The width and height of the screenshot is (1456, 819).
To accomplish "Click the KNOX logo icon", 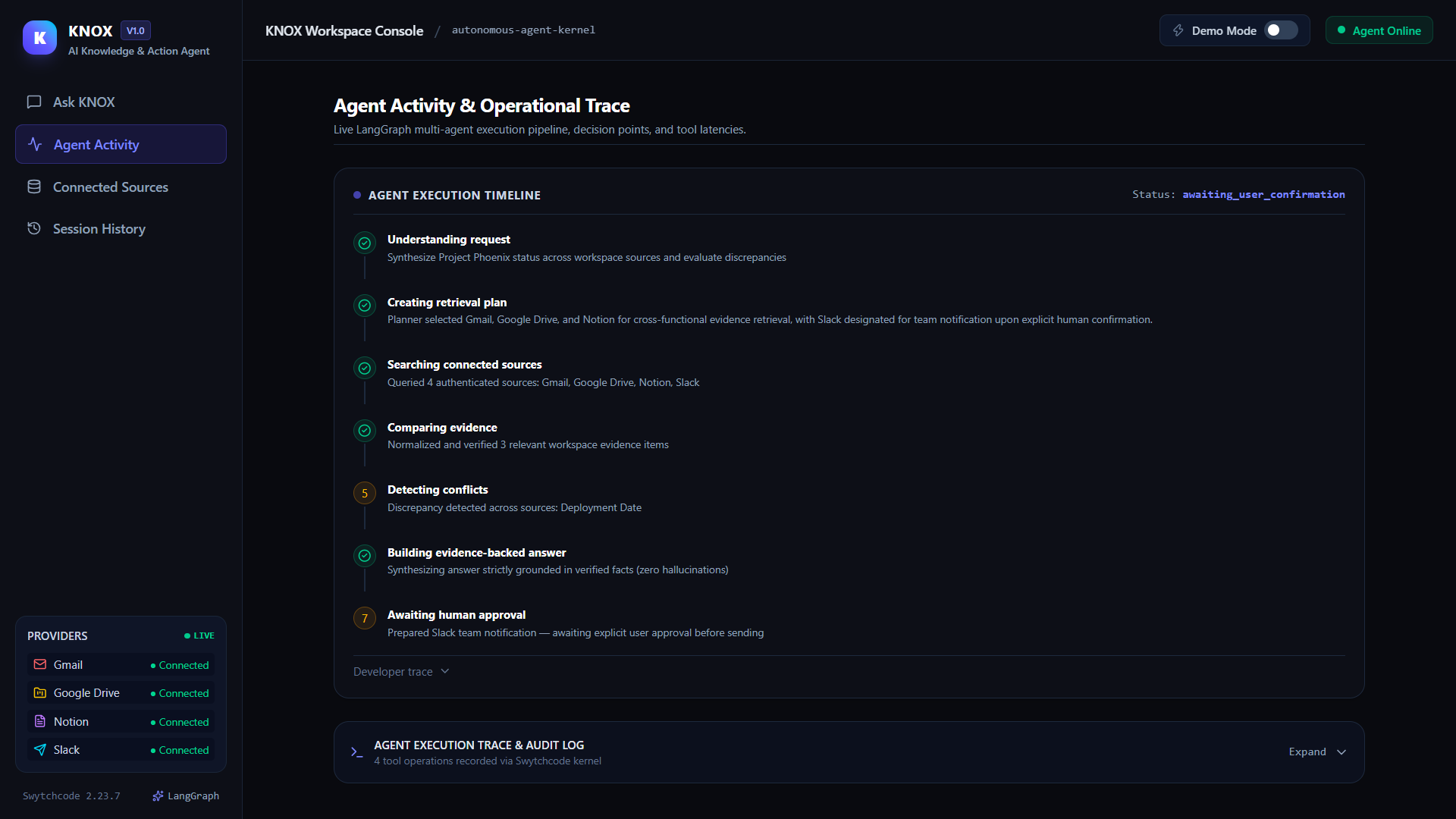I will (39, 38).
